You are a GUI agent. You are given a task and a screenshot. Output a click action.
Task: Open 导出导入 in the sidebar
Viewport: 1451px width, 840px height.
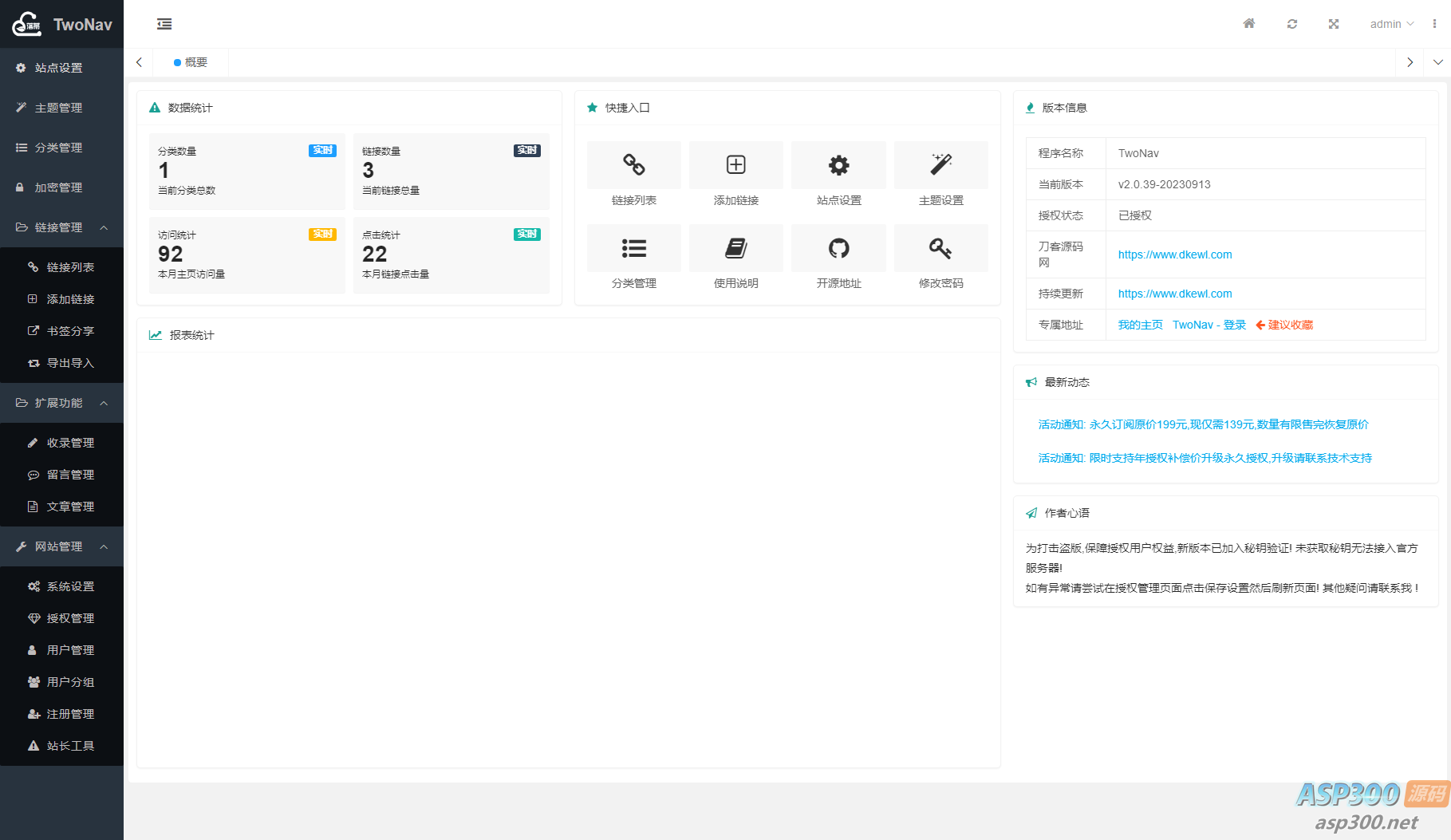pos(61,363)
